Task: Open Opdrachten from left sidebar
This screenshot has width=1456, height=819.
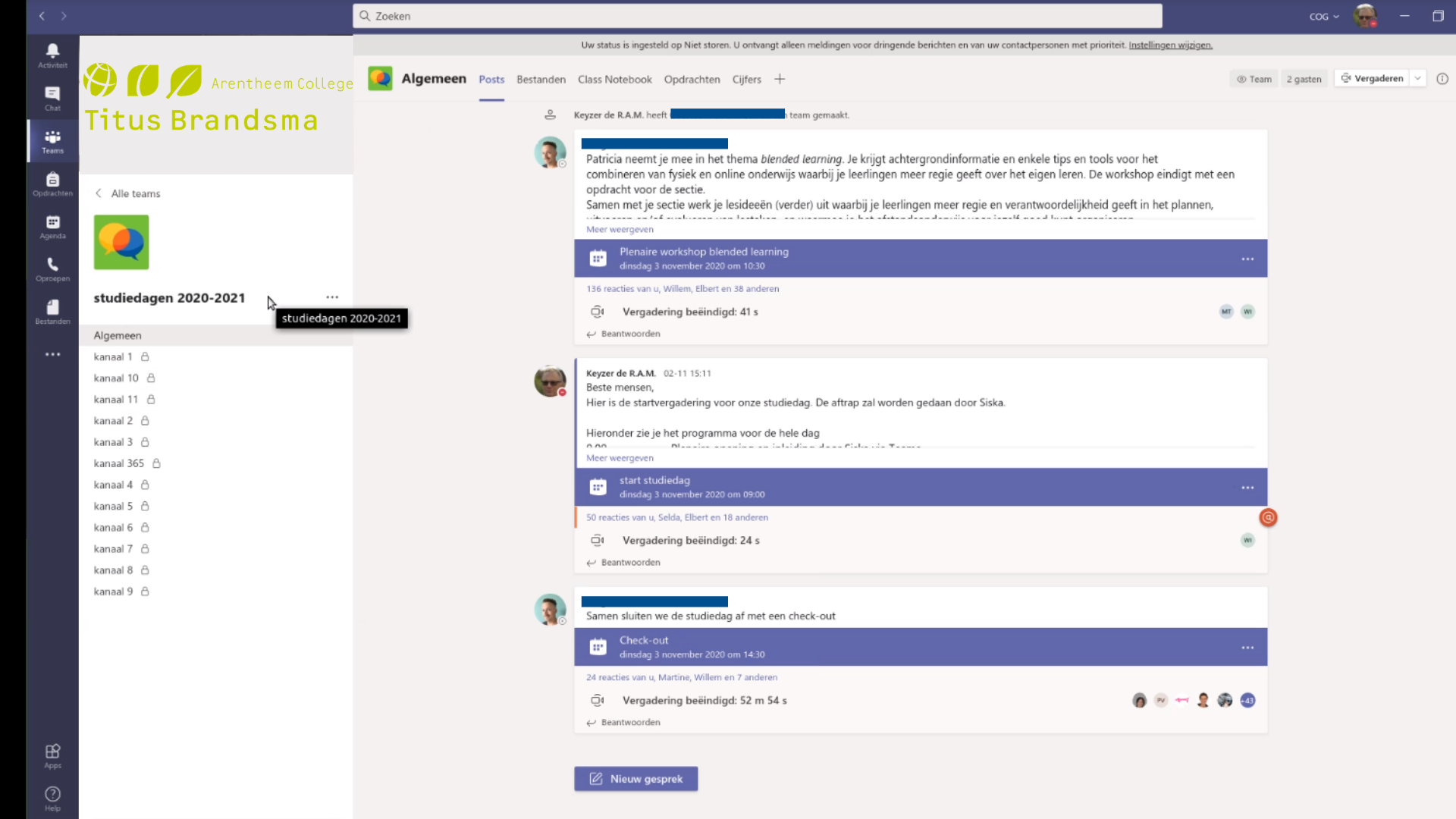Action: pyautogui.click(x=52, y=184)
